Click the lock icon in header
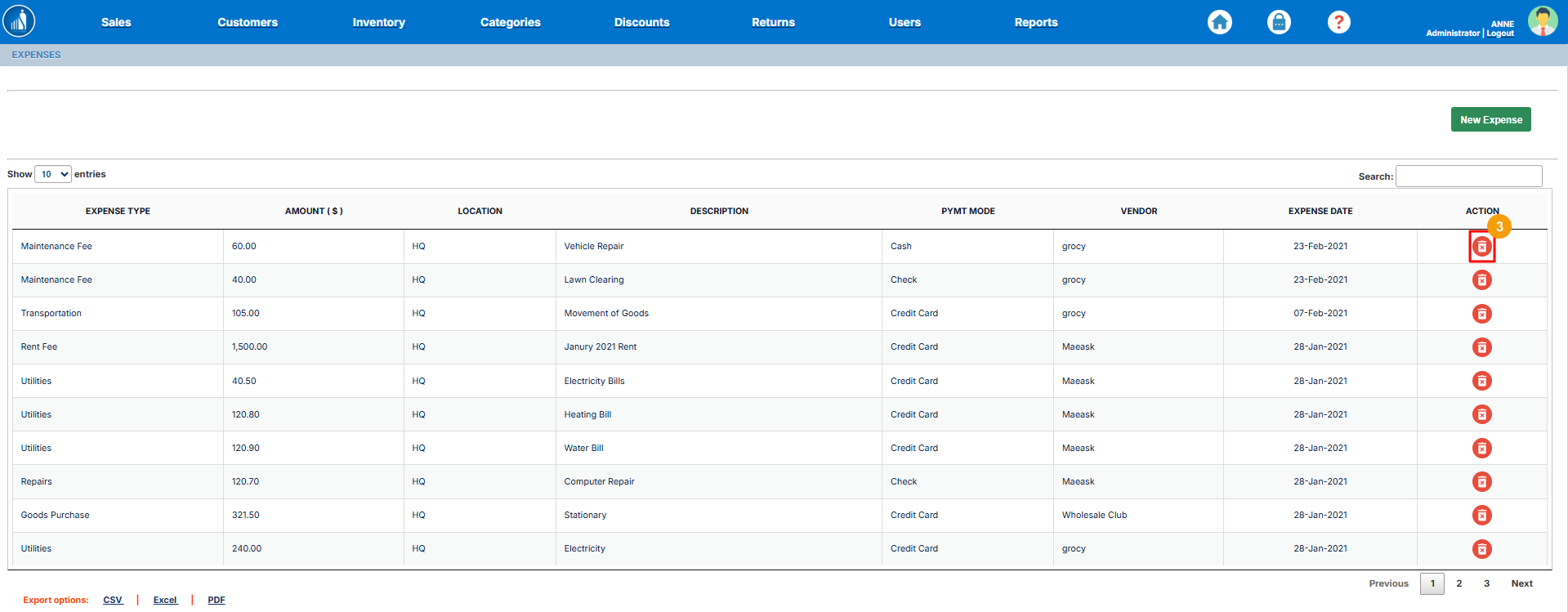 coord(1279,22)
